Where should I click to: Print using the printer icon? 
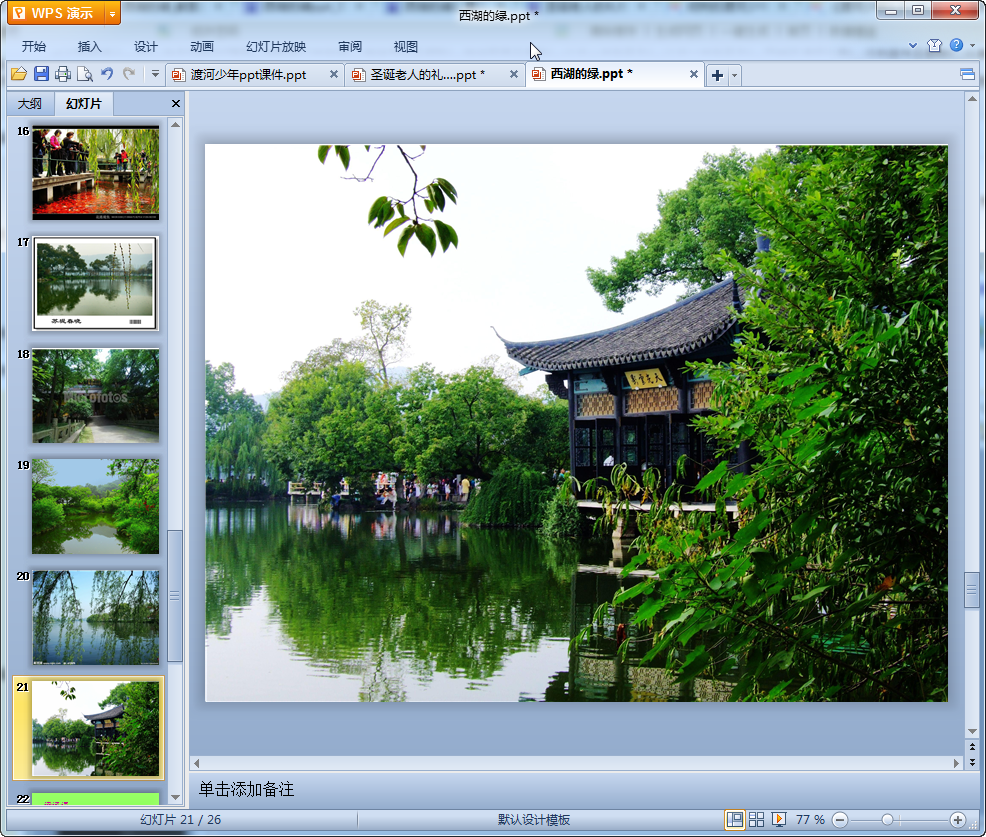click(x=63, y=74)
